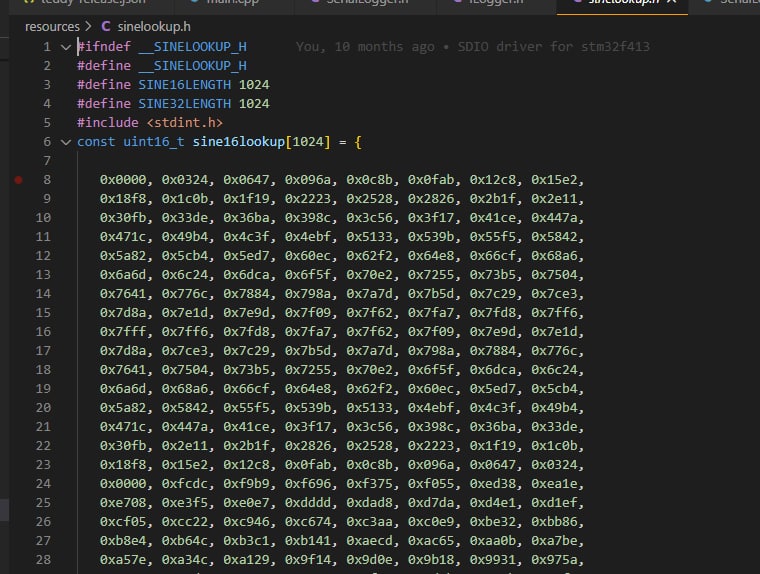The width and height of the screenshot is (760, 574).
Task: Click the stdint.h include on line 5
Action: click(185, 123)
